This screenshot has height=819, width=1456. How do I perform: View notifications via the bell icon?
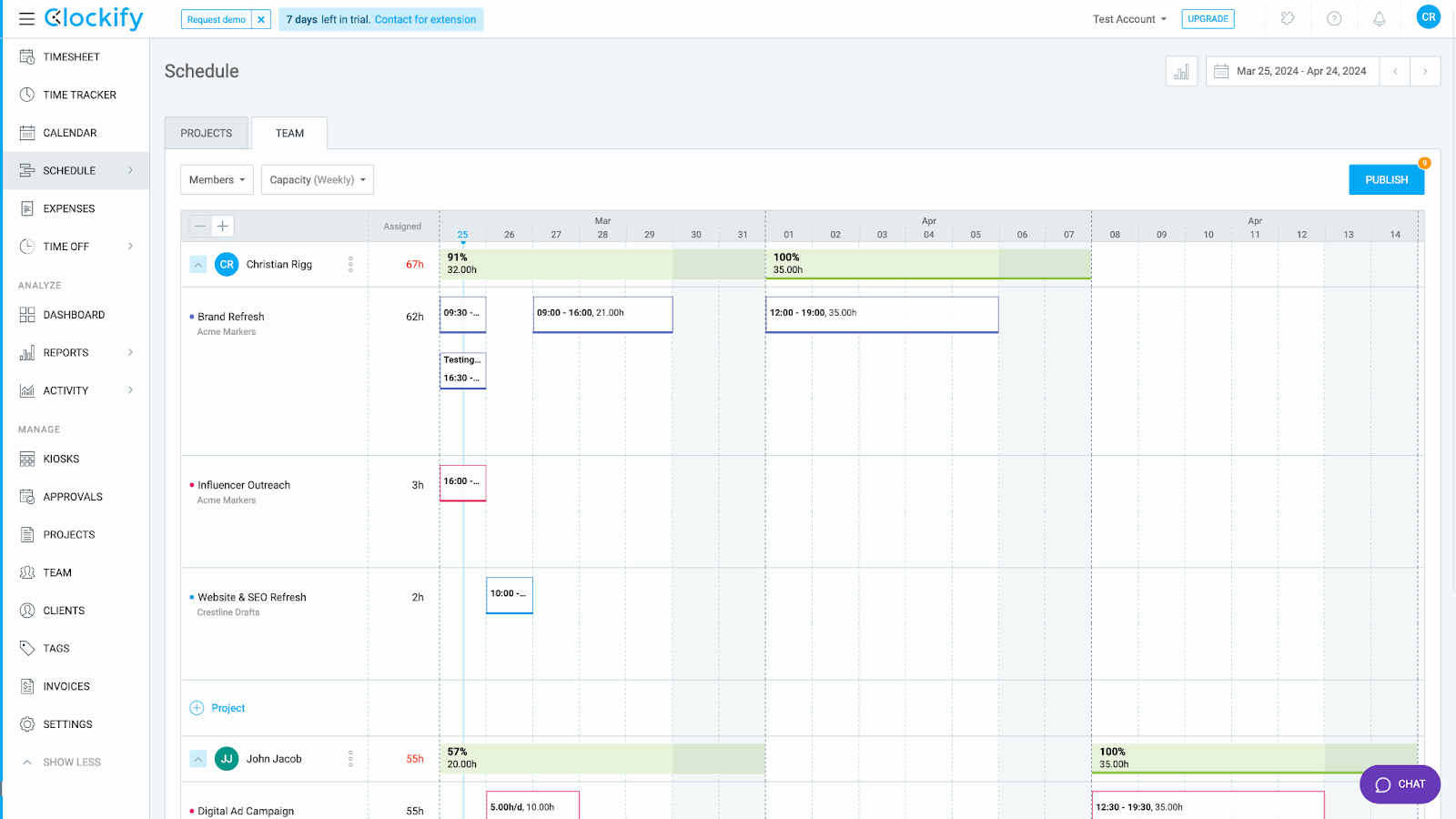click(1380, 18)
